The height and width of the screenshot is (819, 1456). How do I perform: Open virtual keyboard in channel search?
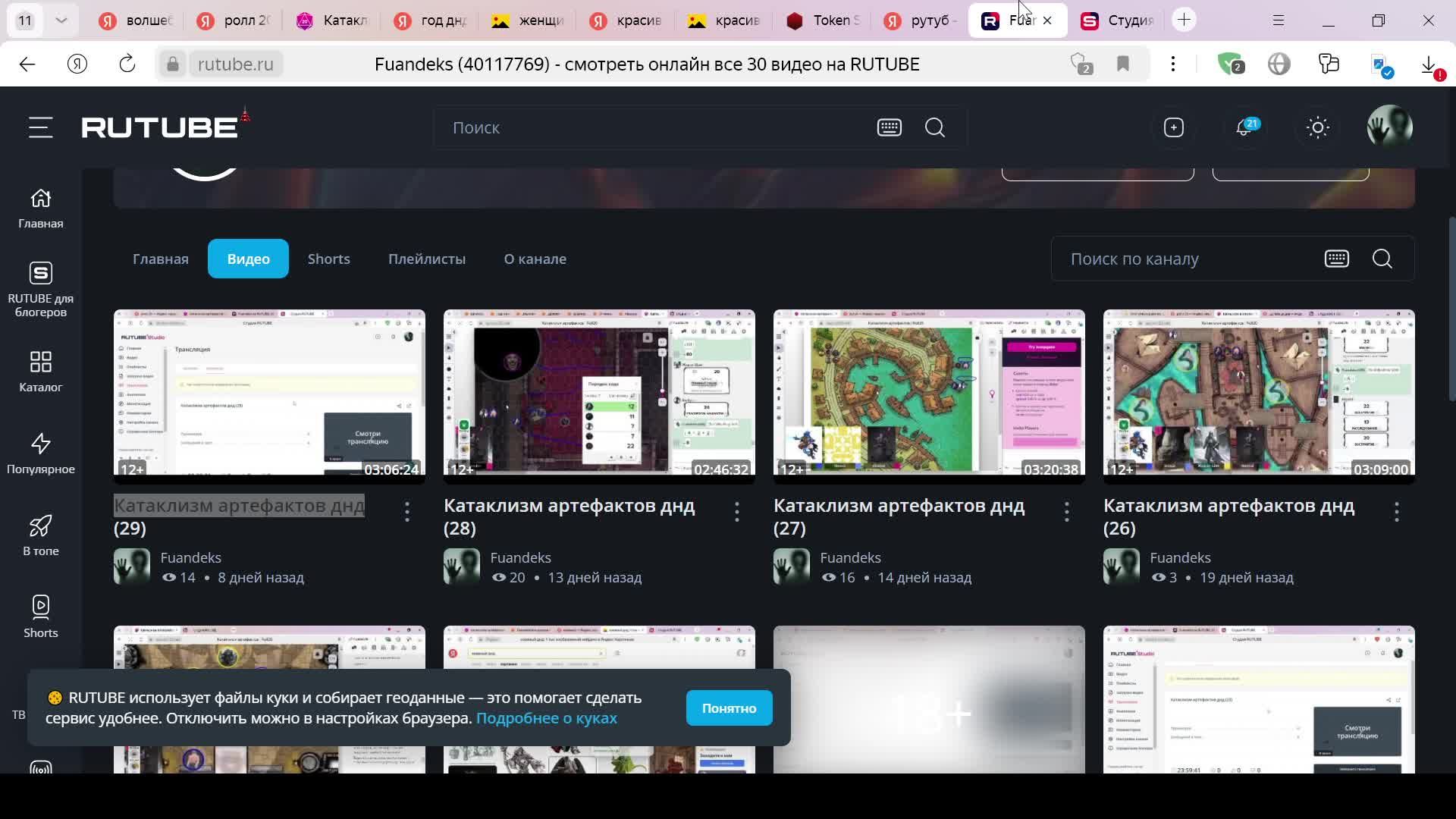click(1336, 259)
